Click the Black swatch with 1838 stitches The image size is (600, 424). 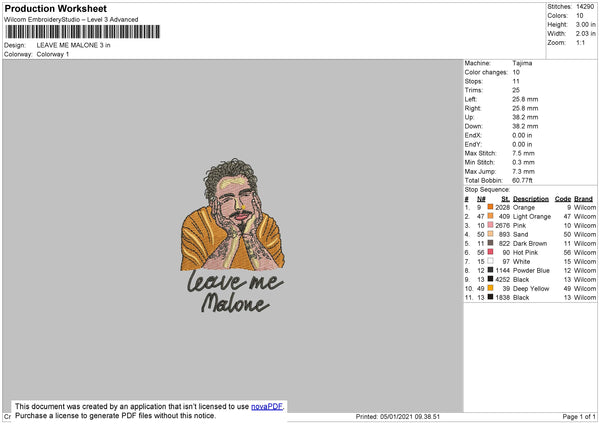click(x=490, y=297)
